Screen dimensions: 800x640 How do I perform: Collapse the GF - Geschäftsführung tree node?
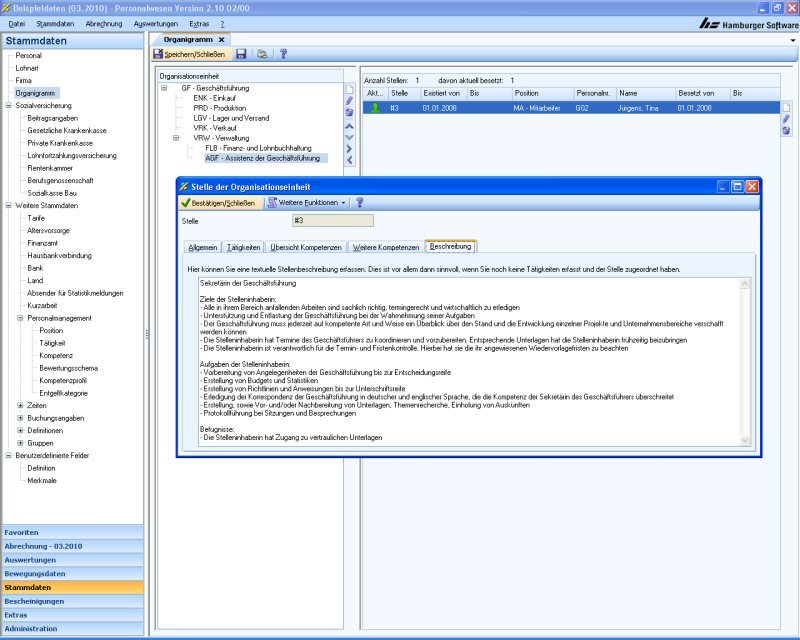click(164, 88)
